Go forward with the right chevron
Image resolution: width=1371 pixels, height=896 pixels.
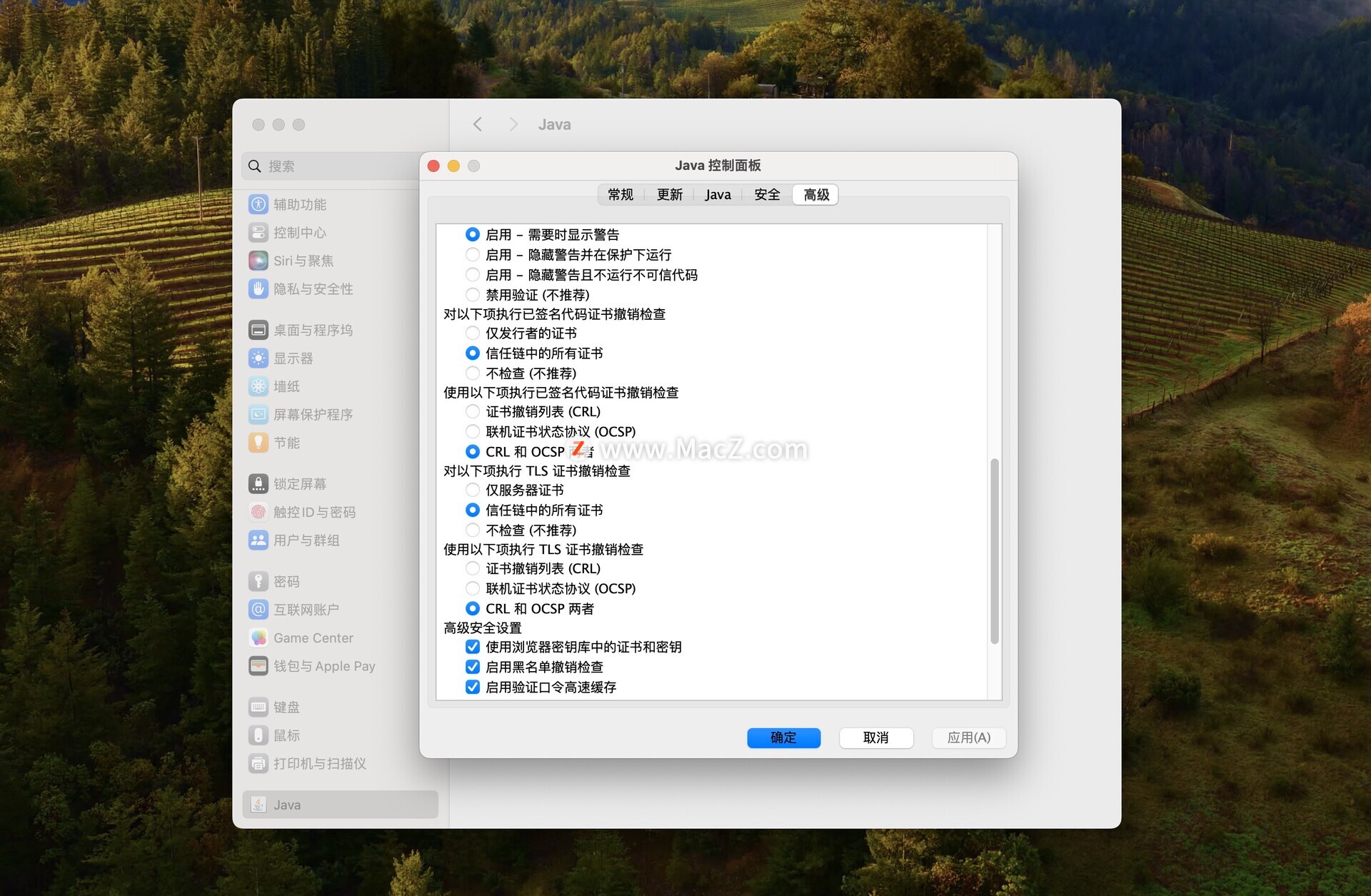[513, 124]
